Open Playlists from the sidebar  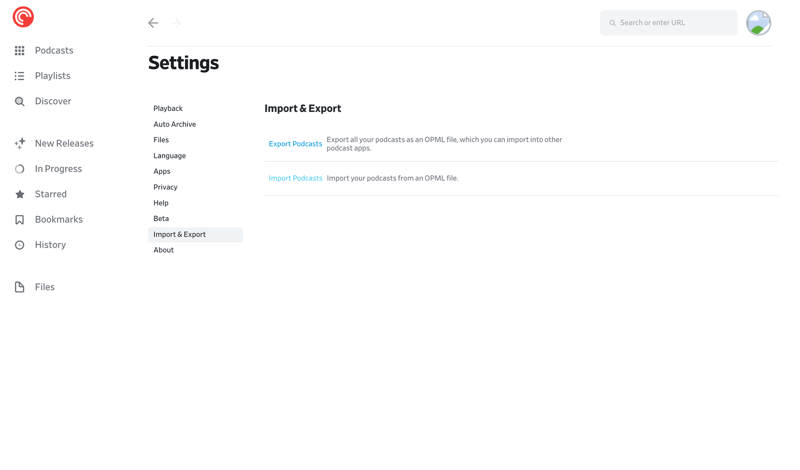[52, 76]
